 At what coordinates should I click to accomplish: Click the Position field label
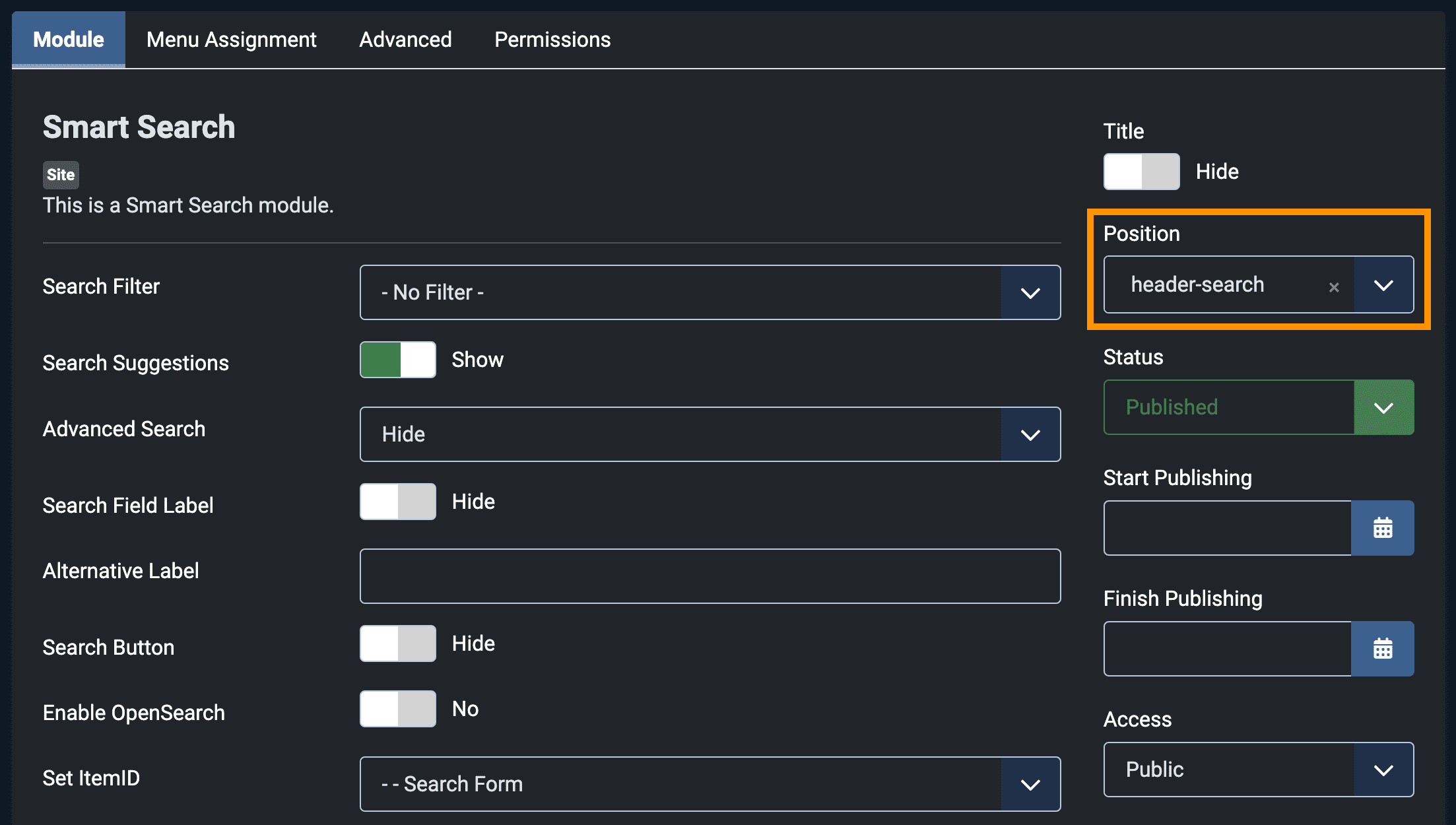coord(1142,234)
